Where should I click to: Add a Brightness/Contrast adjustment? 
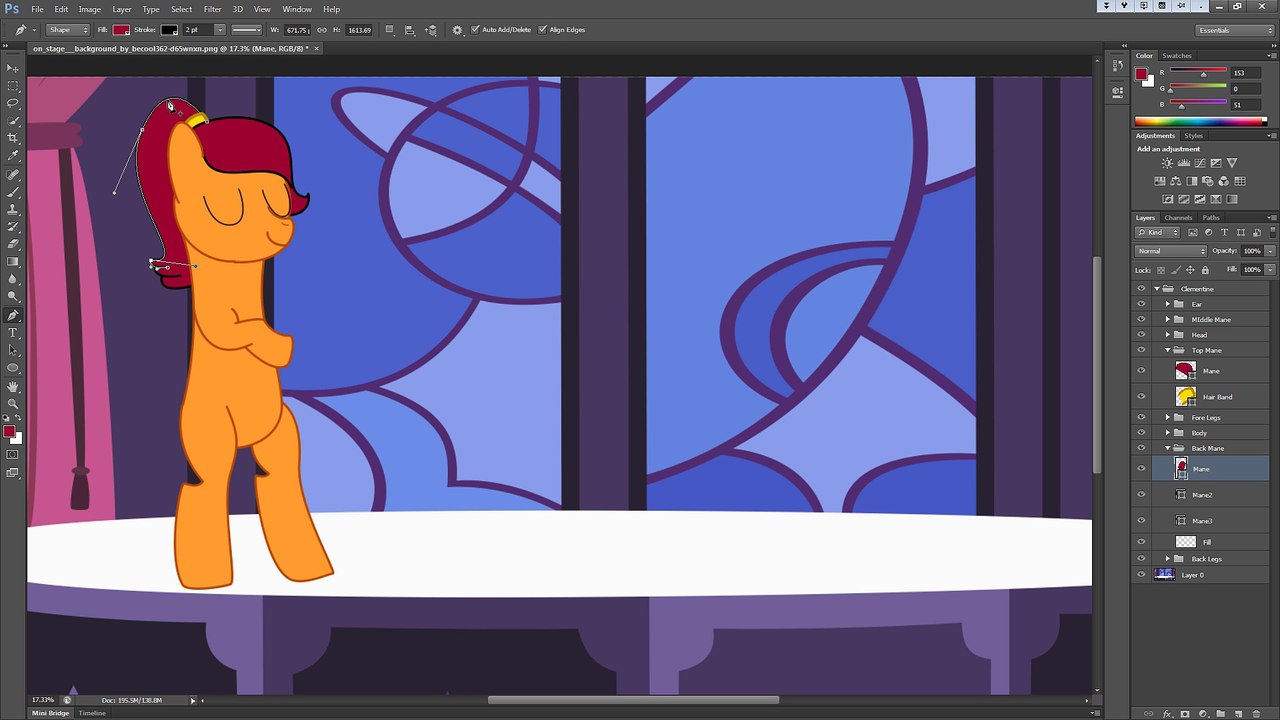1168,163
